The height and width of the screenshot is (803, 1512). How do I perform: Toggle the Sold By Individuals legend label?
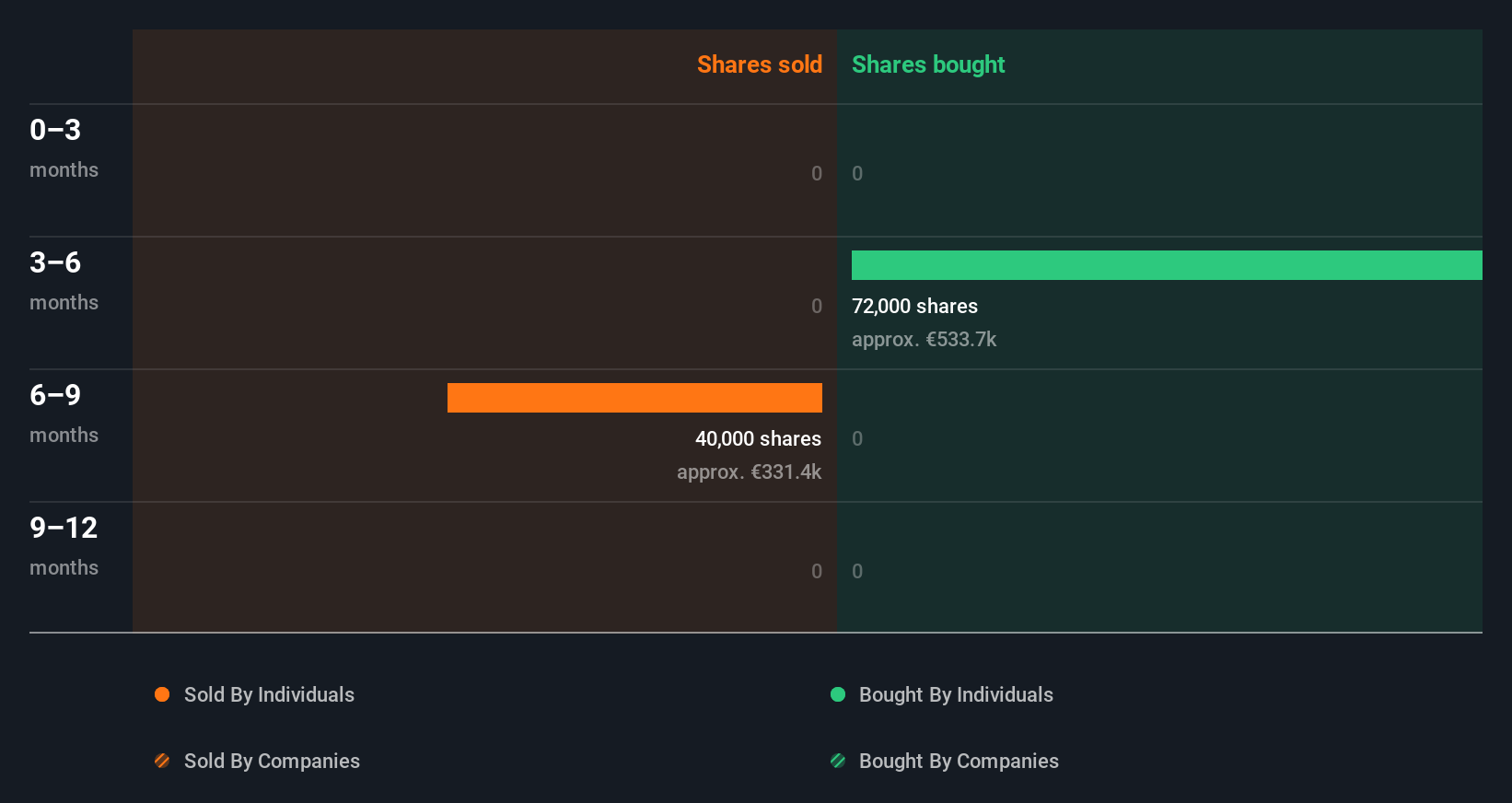269,694
